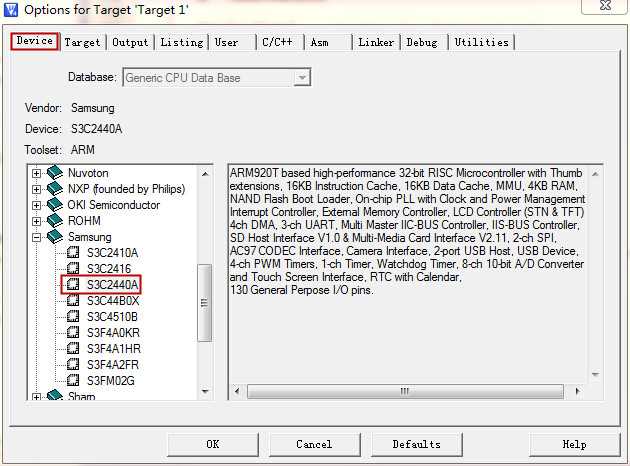This screenshot has width=630, height=466.
Task: Open the Database dropdown
Action: pyautogui.click(x=301, y=78)
